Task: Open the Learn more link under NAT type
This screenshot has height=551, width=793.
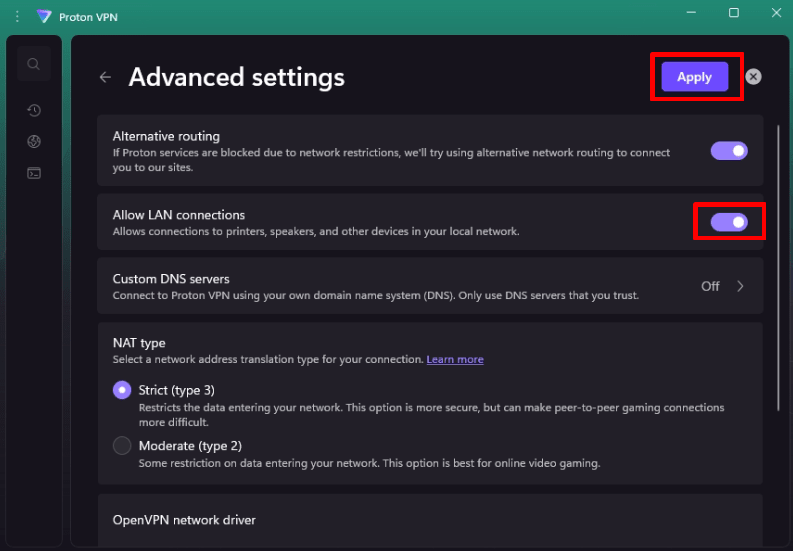Action: tap(455, 359)
